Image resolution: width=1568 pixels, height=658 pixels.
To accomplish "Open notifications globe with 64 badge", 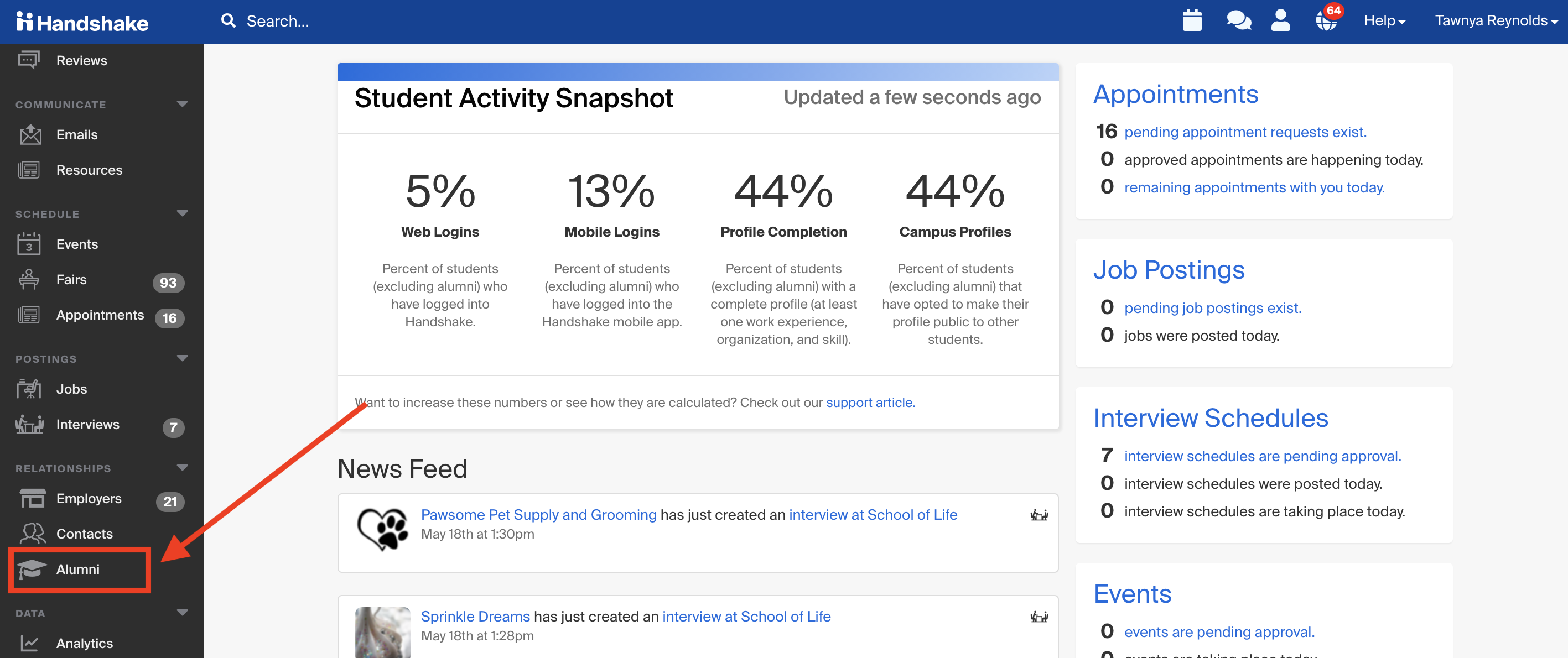I will pos(1327,19).
